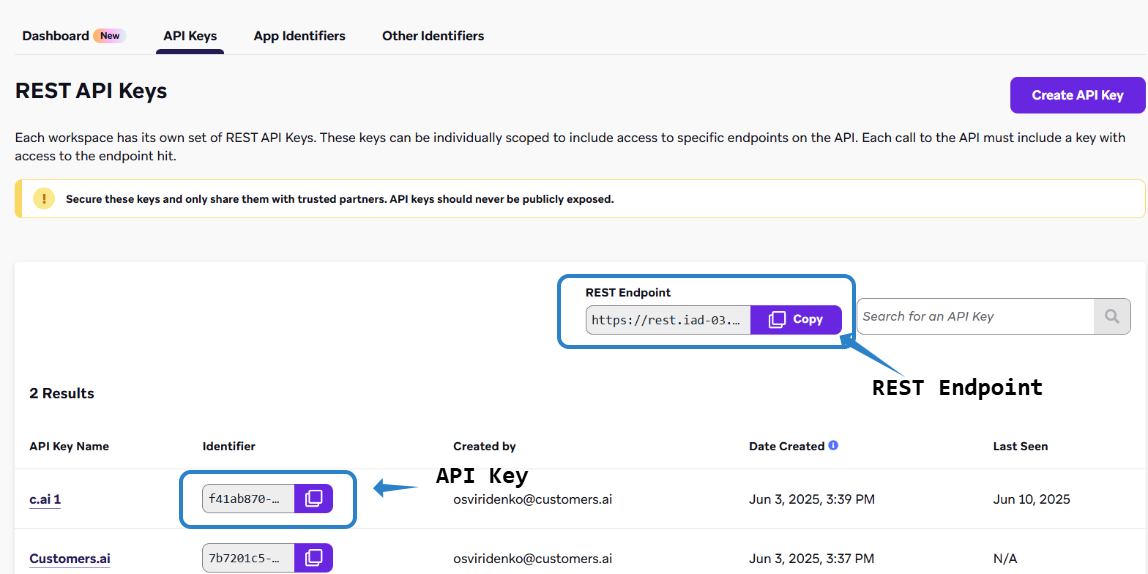This screenshot has width=1148, height=574.
Task: Focus the Search for an API Key field
Action: [x=975, y=317]
